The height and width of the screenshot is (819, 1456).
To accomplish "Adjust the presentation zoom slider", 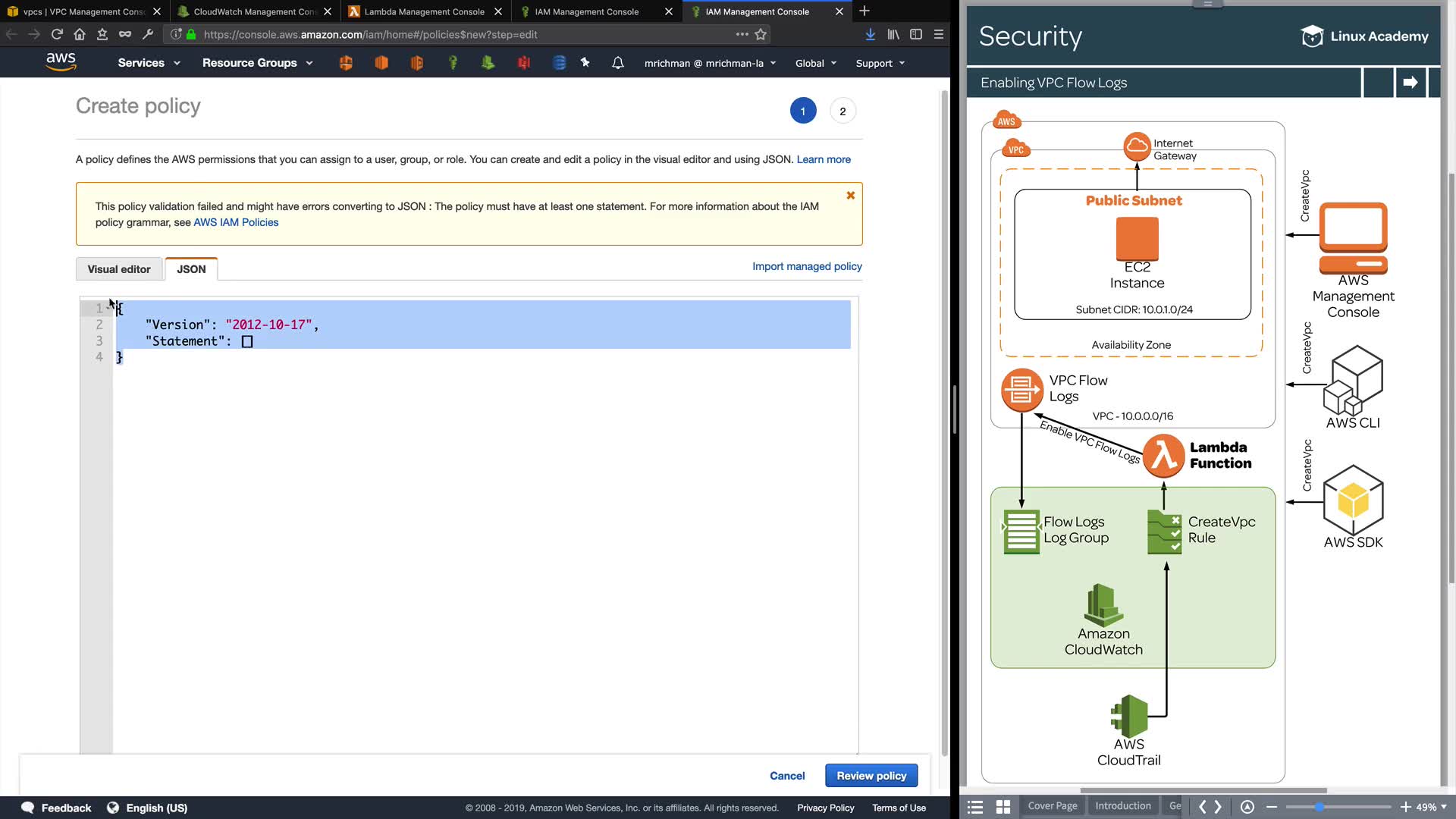I will click(x=1319, y=807).
